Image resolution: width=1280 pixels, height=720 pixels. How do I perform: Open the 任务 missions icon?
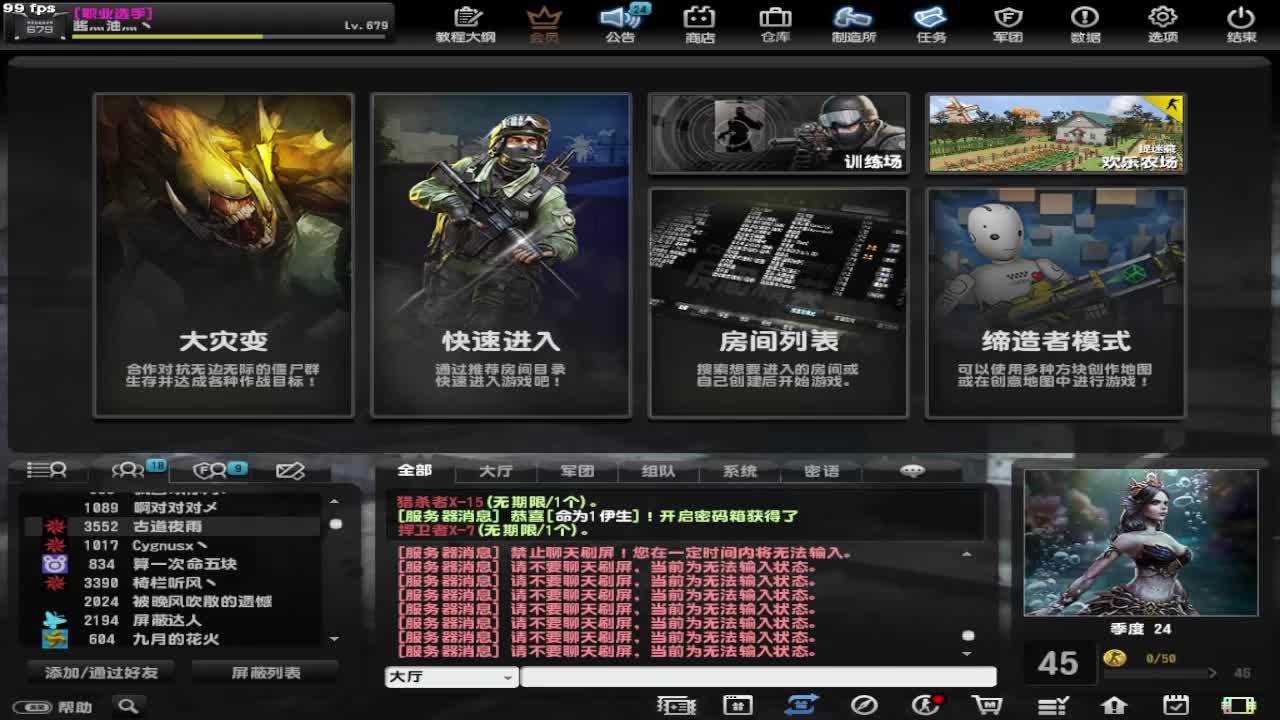tap(931, 24)
